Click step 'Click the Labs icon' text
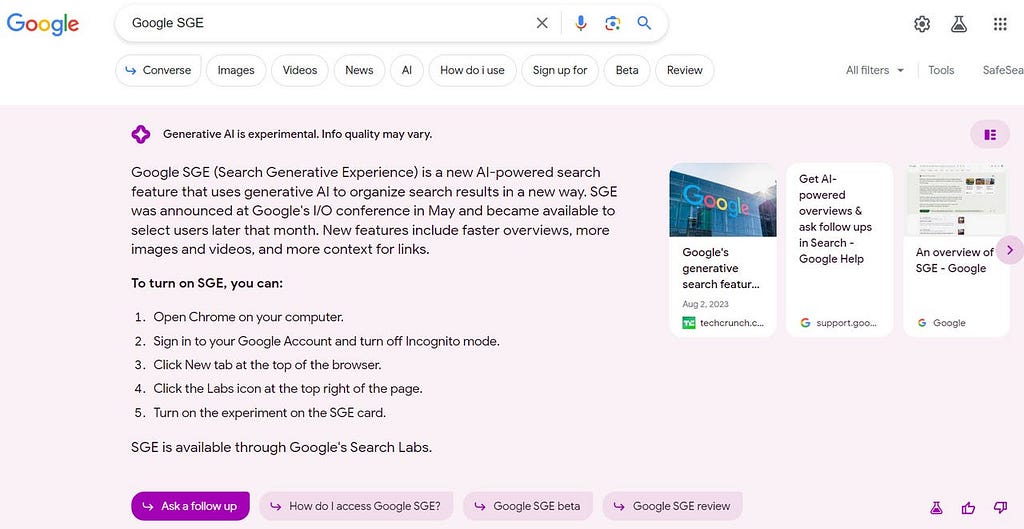 pyautogui.click(x=288, y=389)
